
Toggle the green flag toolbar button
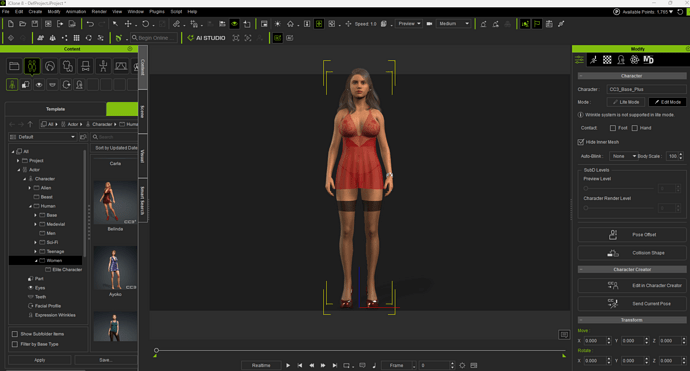[537, 24]
